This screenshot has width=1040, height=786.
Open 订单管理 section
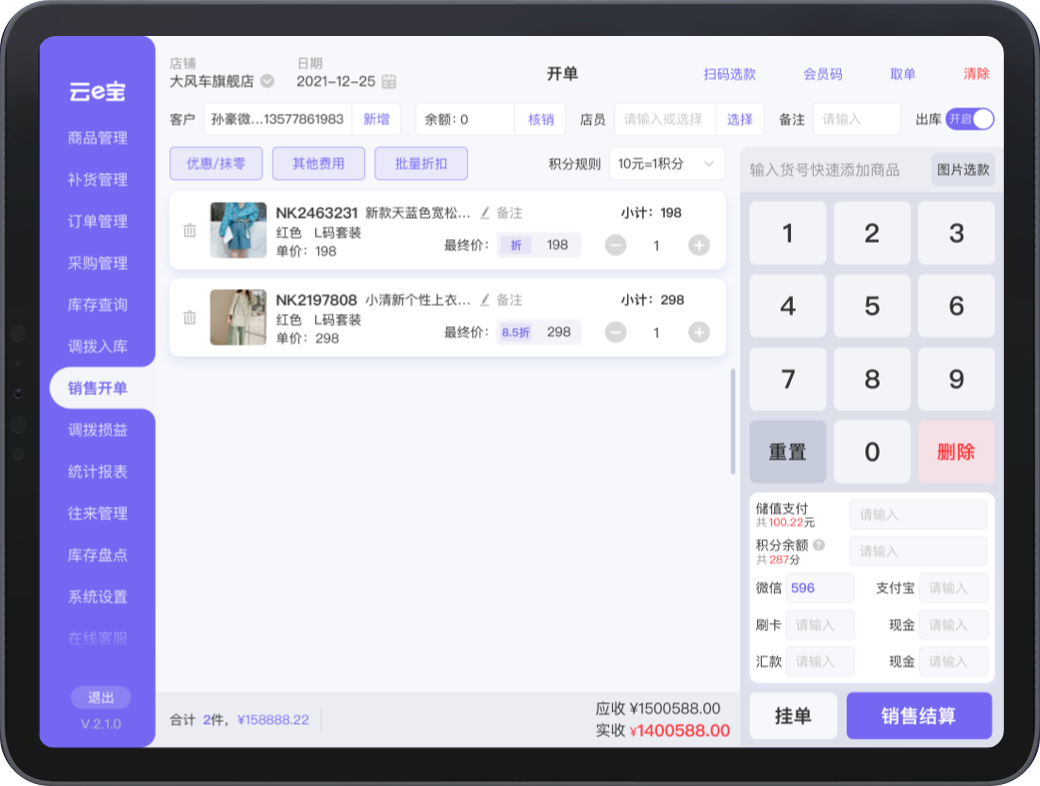[x=98, y=222]
